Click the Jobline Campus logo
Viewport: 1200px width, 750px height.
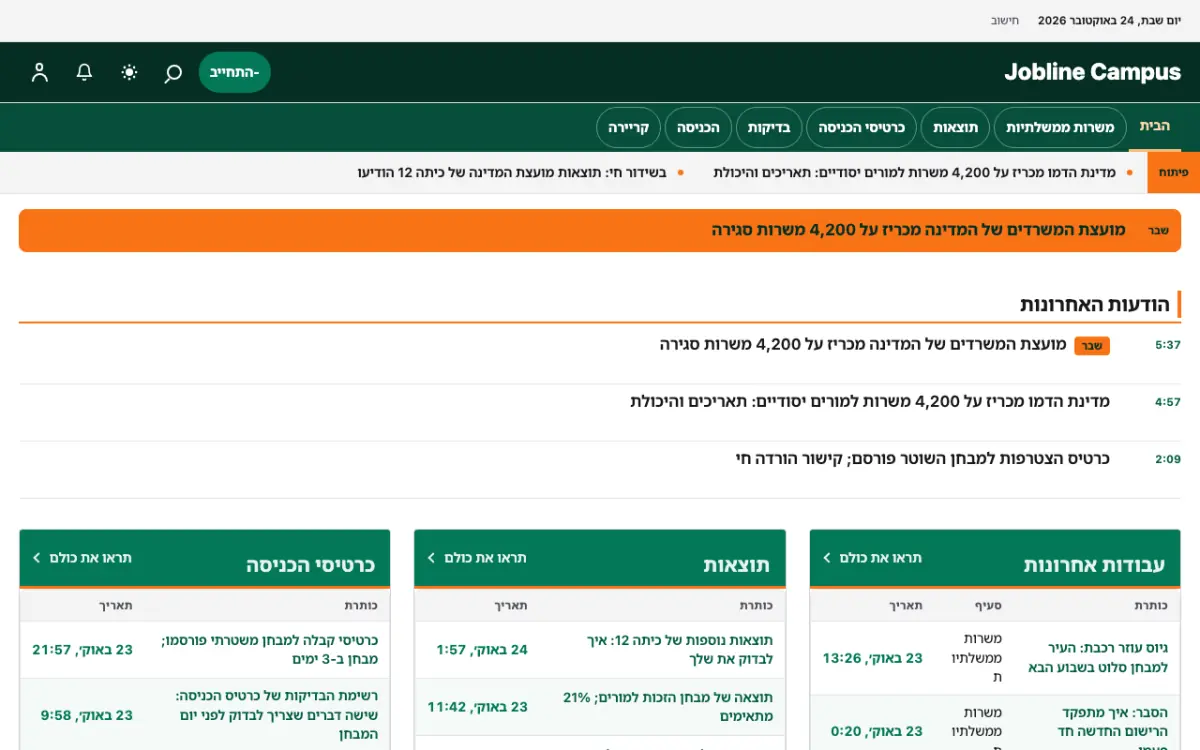pos(1092,72)
